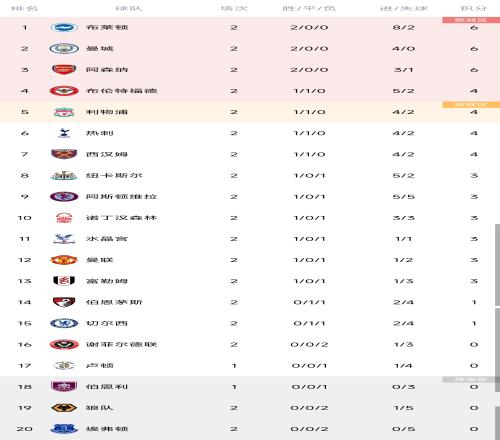Click the Manchester City crest icon
This screenshot has width=500, height=440.
pyautogui.click(x=64, y=49)
